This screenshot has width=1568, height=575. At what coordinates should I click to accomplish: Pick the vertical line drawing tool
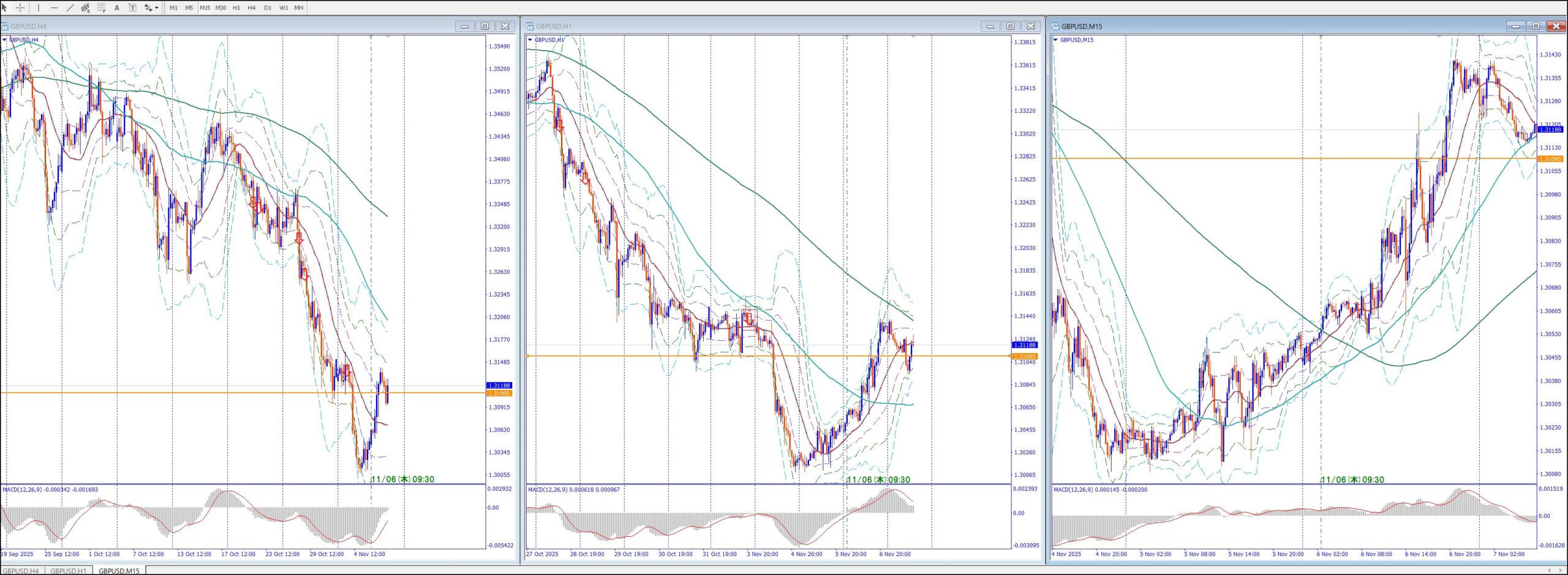[x=38, y=8]
